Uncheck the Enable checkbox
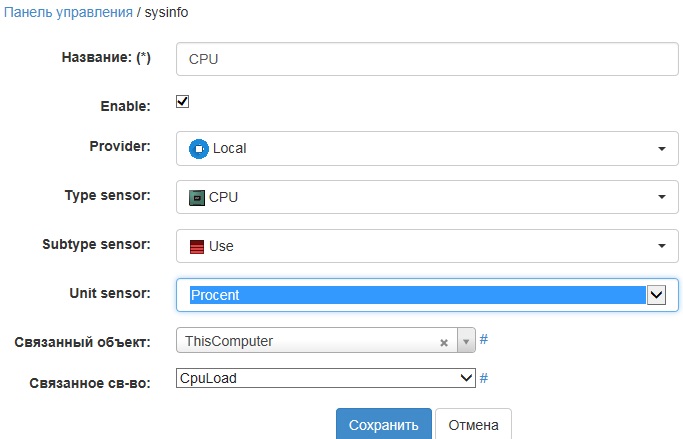 point(182,102)
